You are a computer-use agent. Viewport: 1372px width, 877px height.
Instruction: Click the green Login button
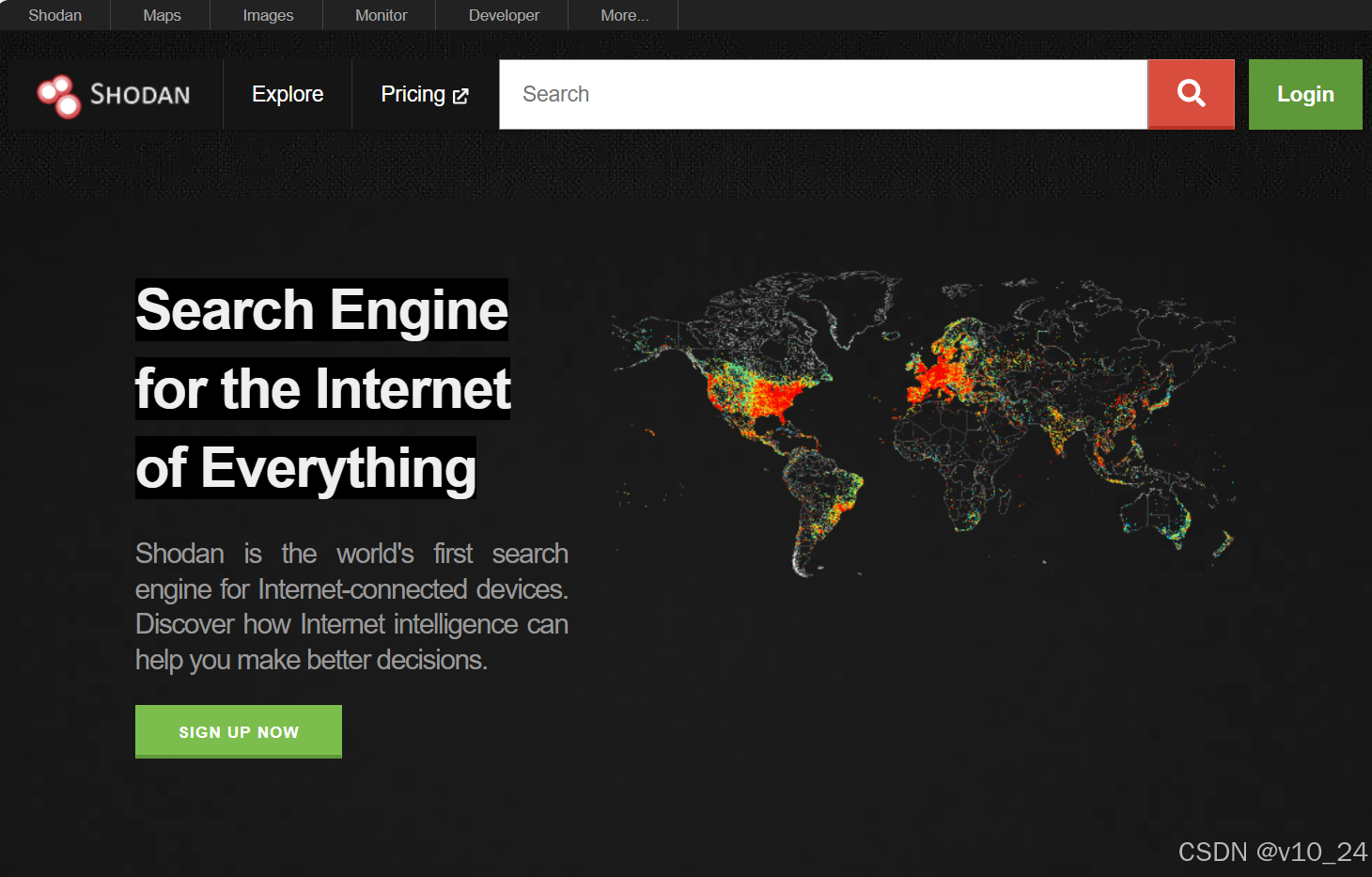[1305, 94]
